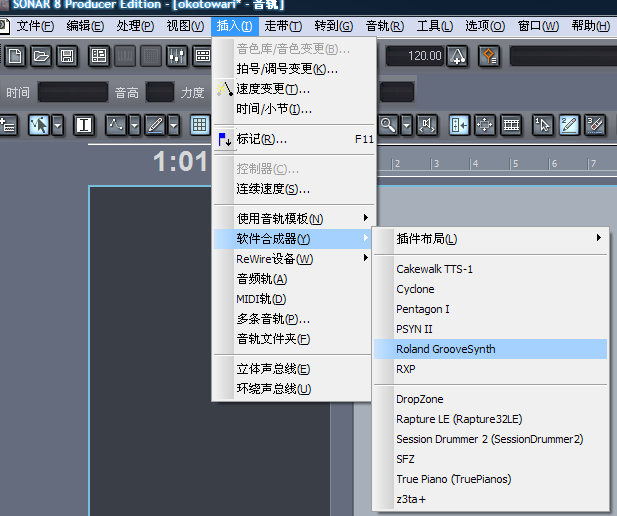This screenshot has width=617, height=516.
Task: Insert Session Drummer 2 synth
Action: click(x=490, y=439)
